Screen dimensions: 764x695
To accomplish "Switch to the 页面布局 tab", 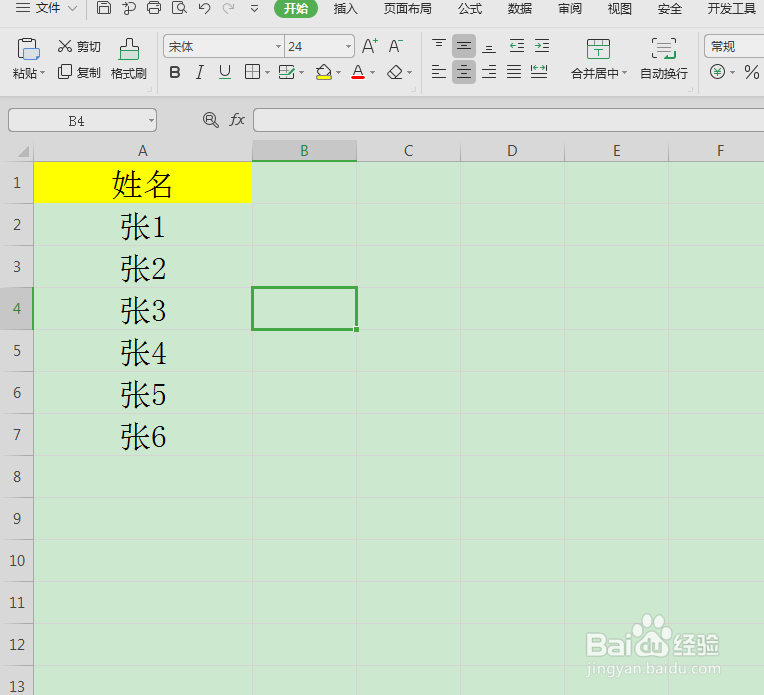I will (x=407, y=8).
